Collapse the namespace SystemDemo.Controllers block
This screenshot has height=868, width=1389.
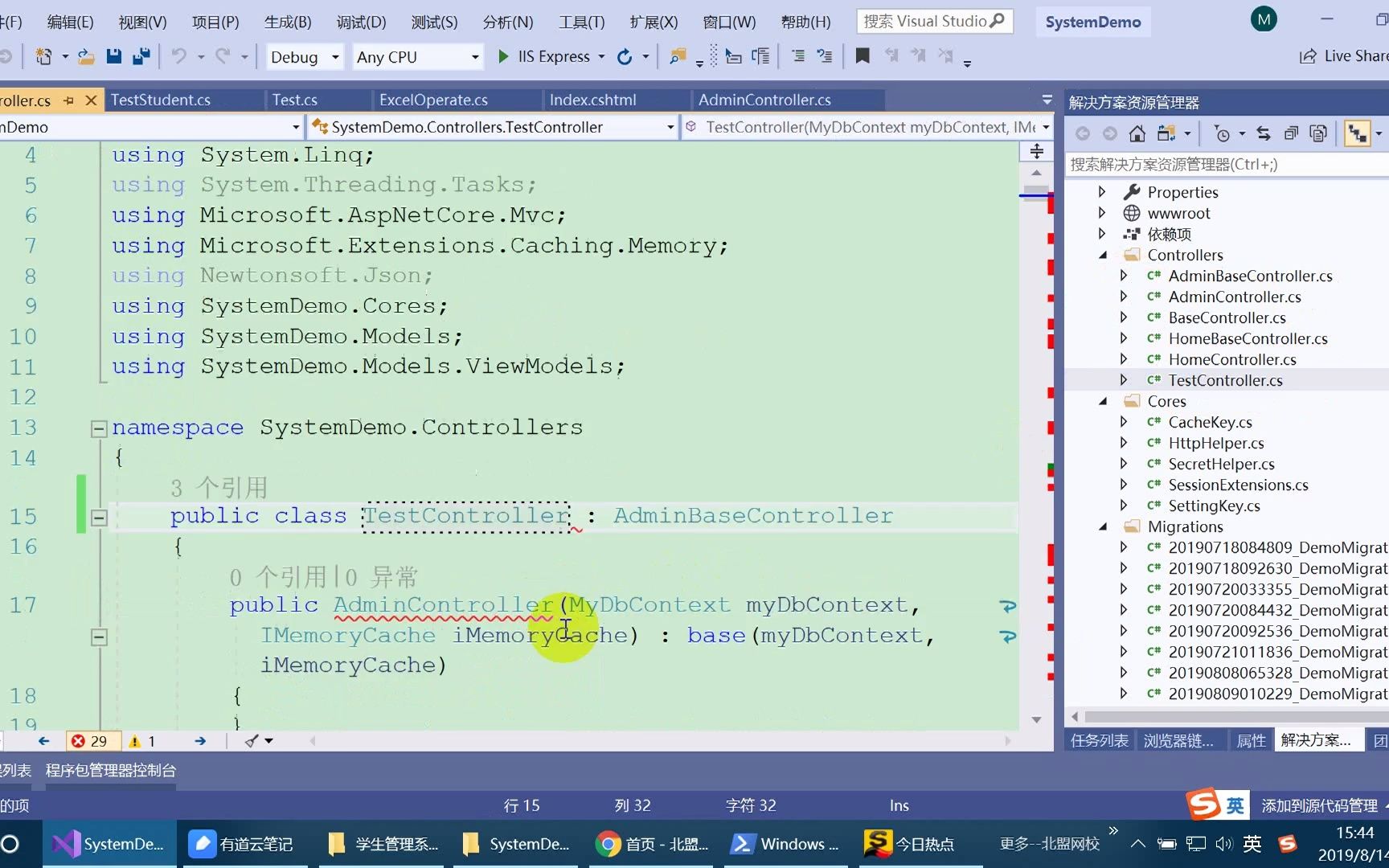(x=99, y=428)
